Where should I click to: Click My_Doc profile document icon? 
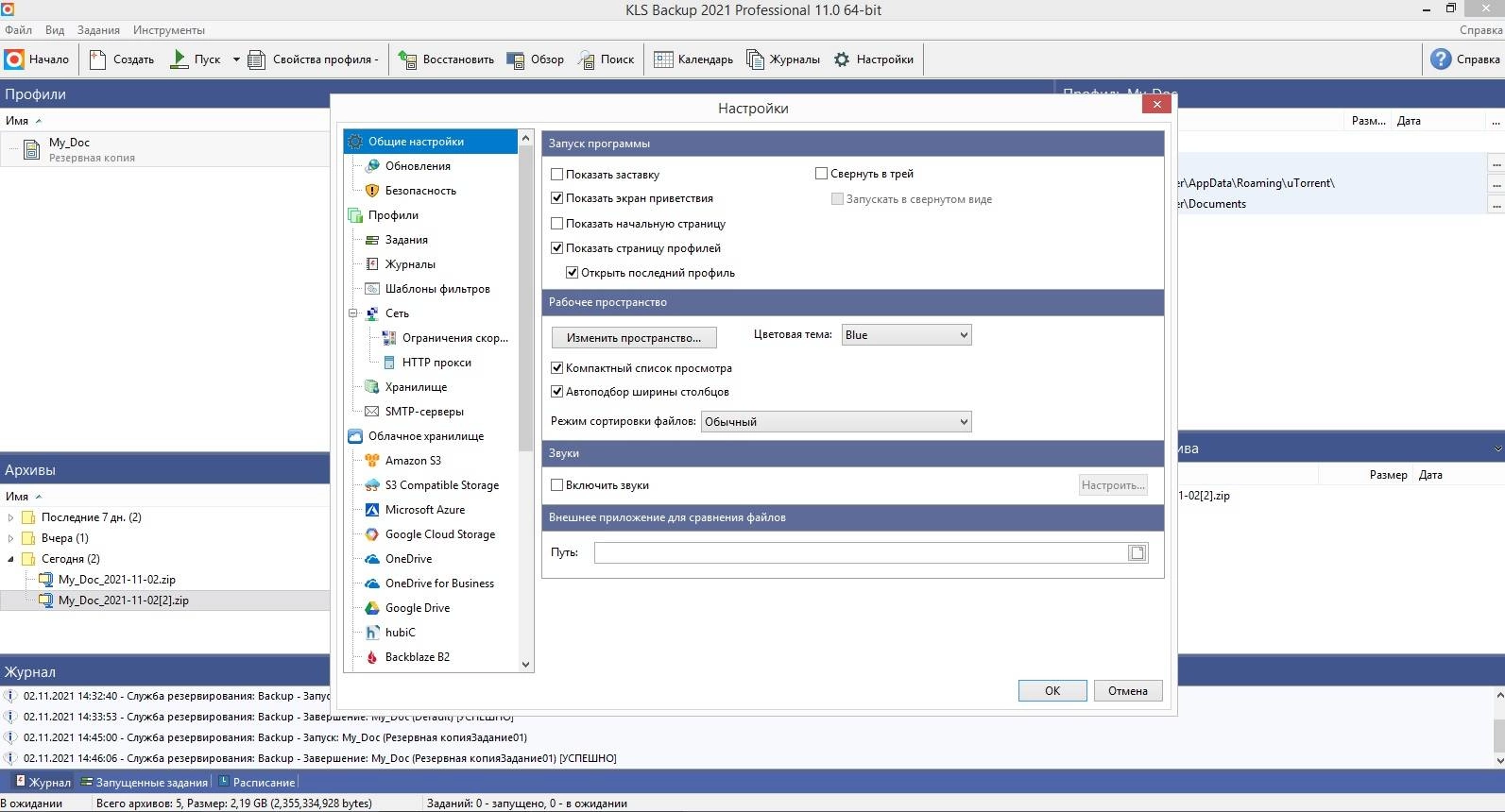[x=31, y=149]
